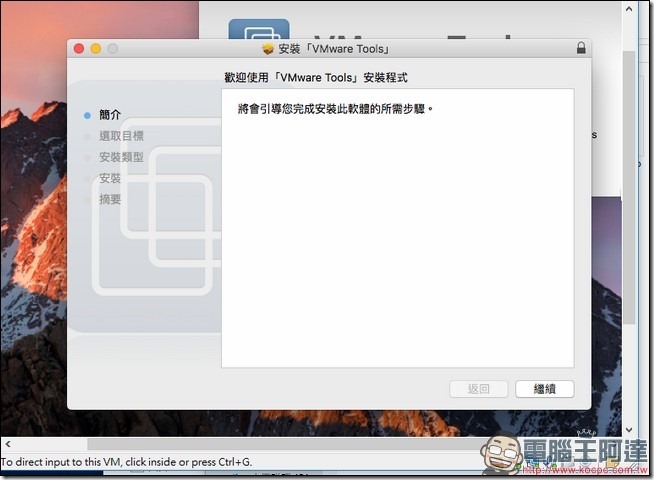This screenshot has width=654, height=480.
Task: Select the 選取目標 step in sidebar
Action: pos(121,136)
